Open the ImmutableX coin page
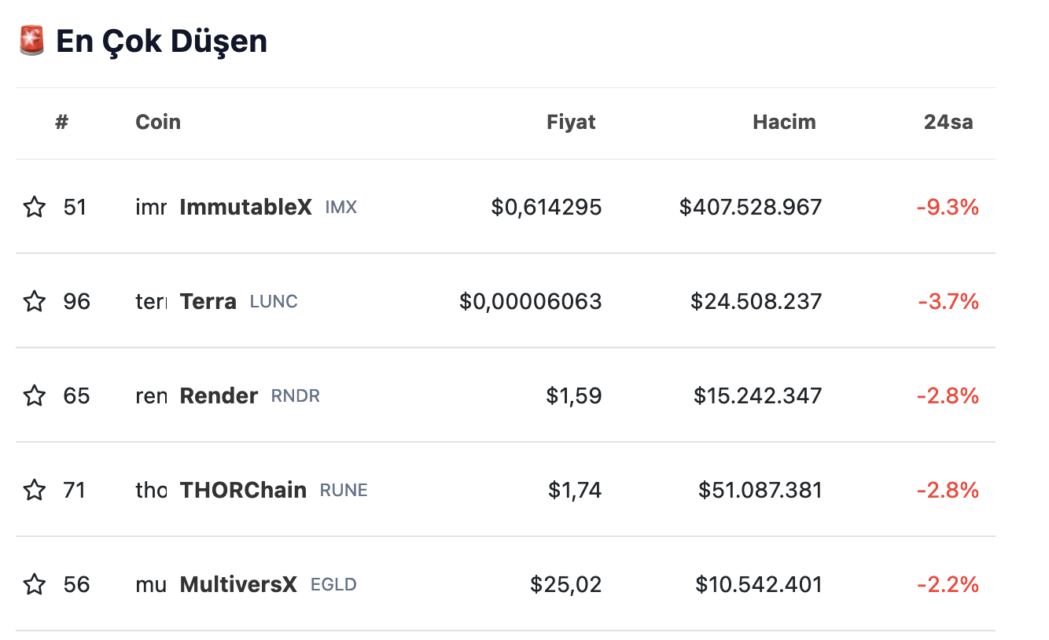 click(x=246, y=207)
